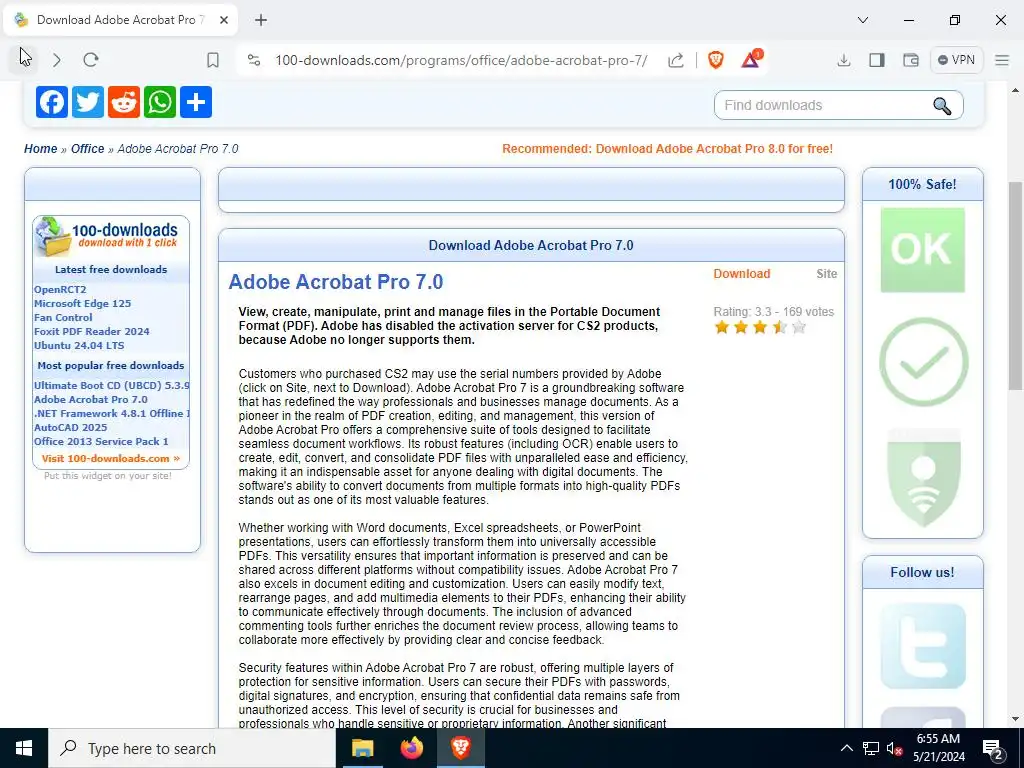The image size is (1024, 768).
Task: Open File Explorer from taskbar
Action: pyautogui.click(x=362, y=748)
